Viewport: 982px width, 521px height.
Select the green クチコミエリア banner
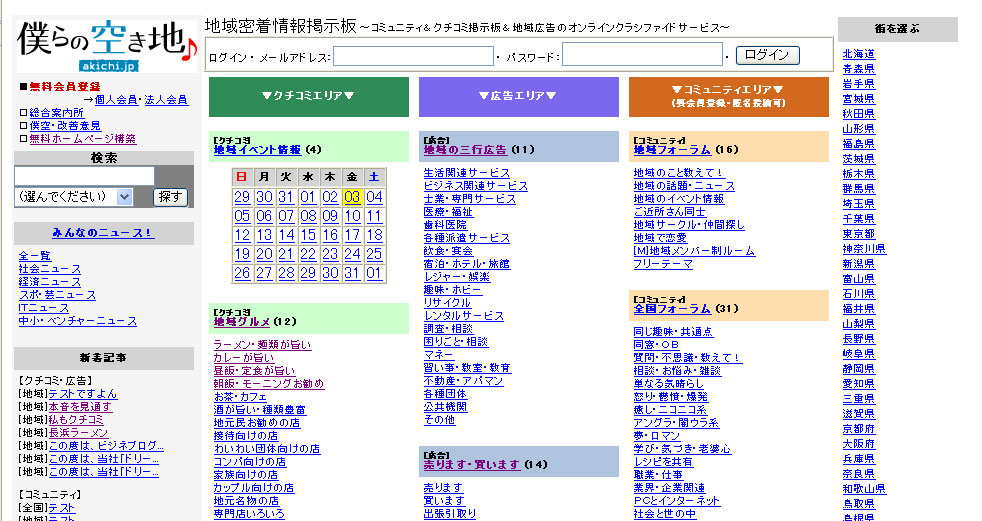click(x=308, y=96)
